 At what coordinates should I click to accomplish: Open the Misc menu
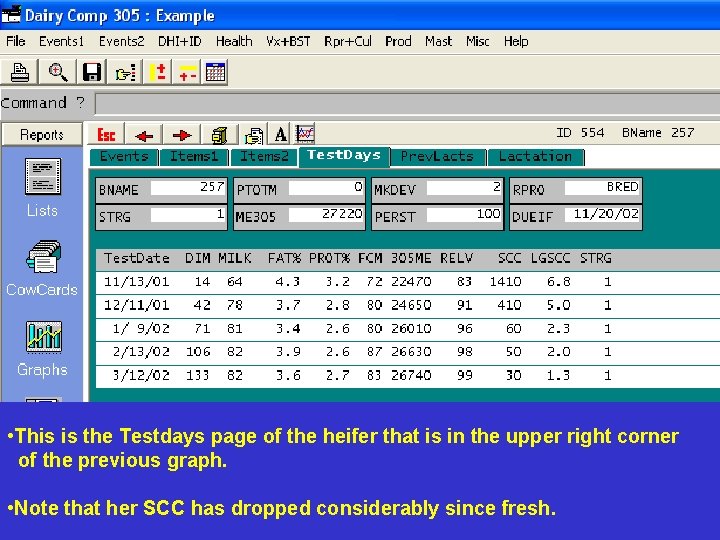477,41
